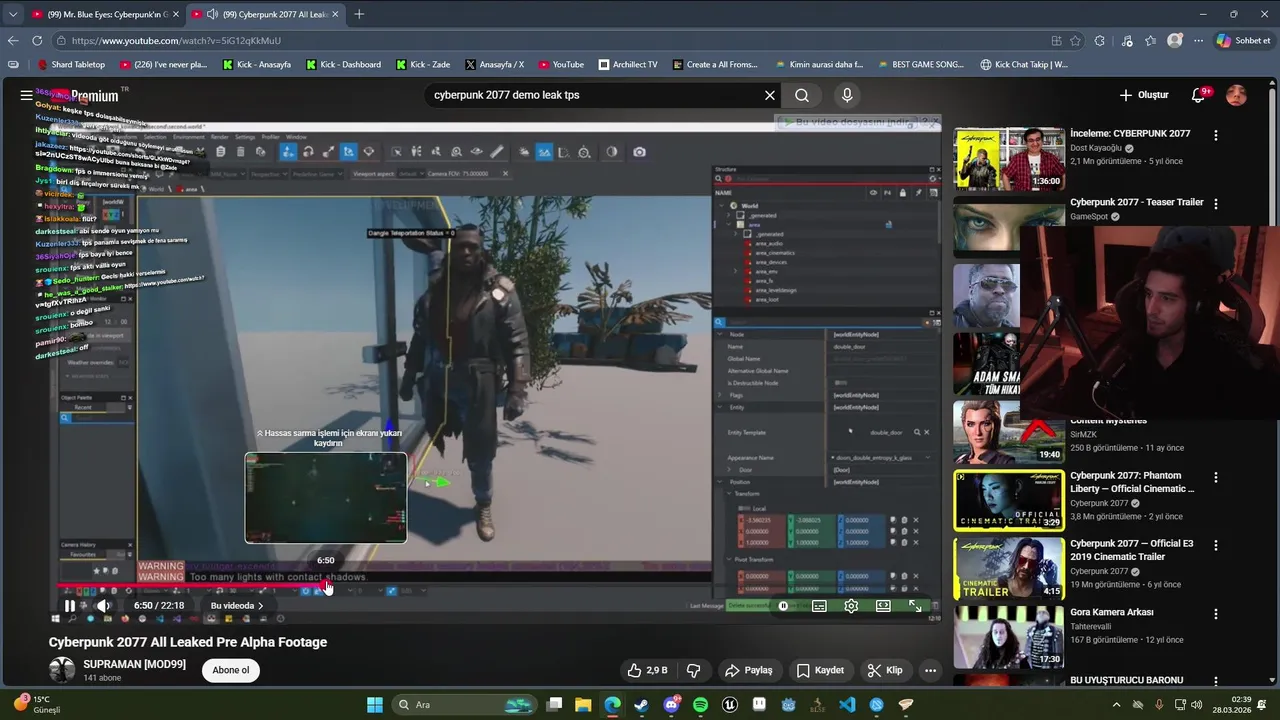
Task: Open the YouTube guide hamburger menu
Action: coord(26,95)
